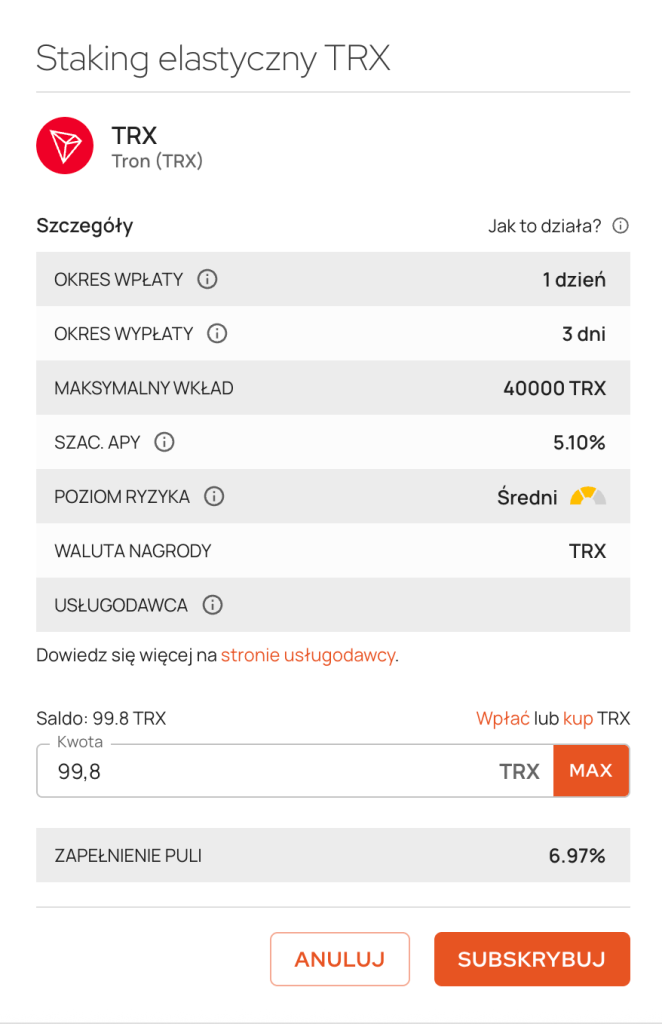
Task: Click the SZAC. APY info icon
Action: click(x=165, y=442)
